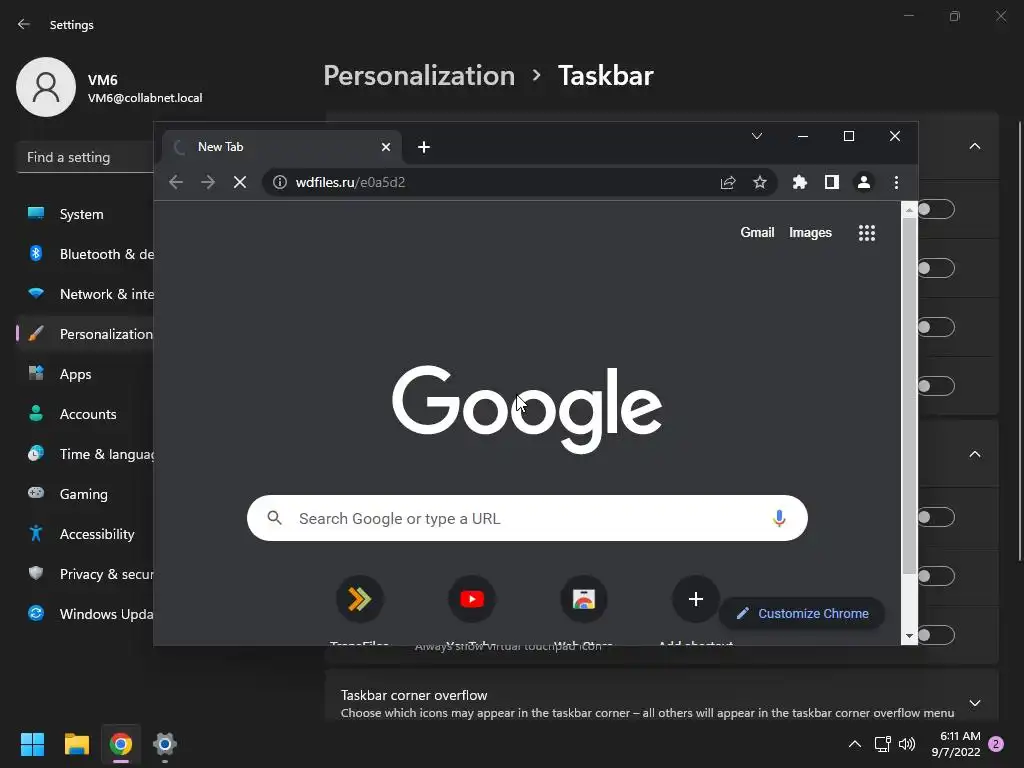Go back in Chrome
Image resolution: width=1024 pixels, height=768 pixels.
(x=176, y=182)
